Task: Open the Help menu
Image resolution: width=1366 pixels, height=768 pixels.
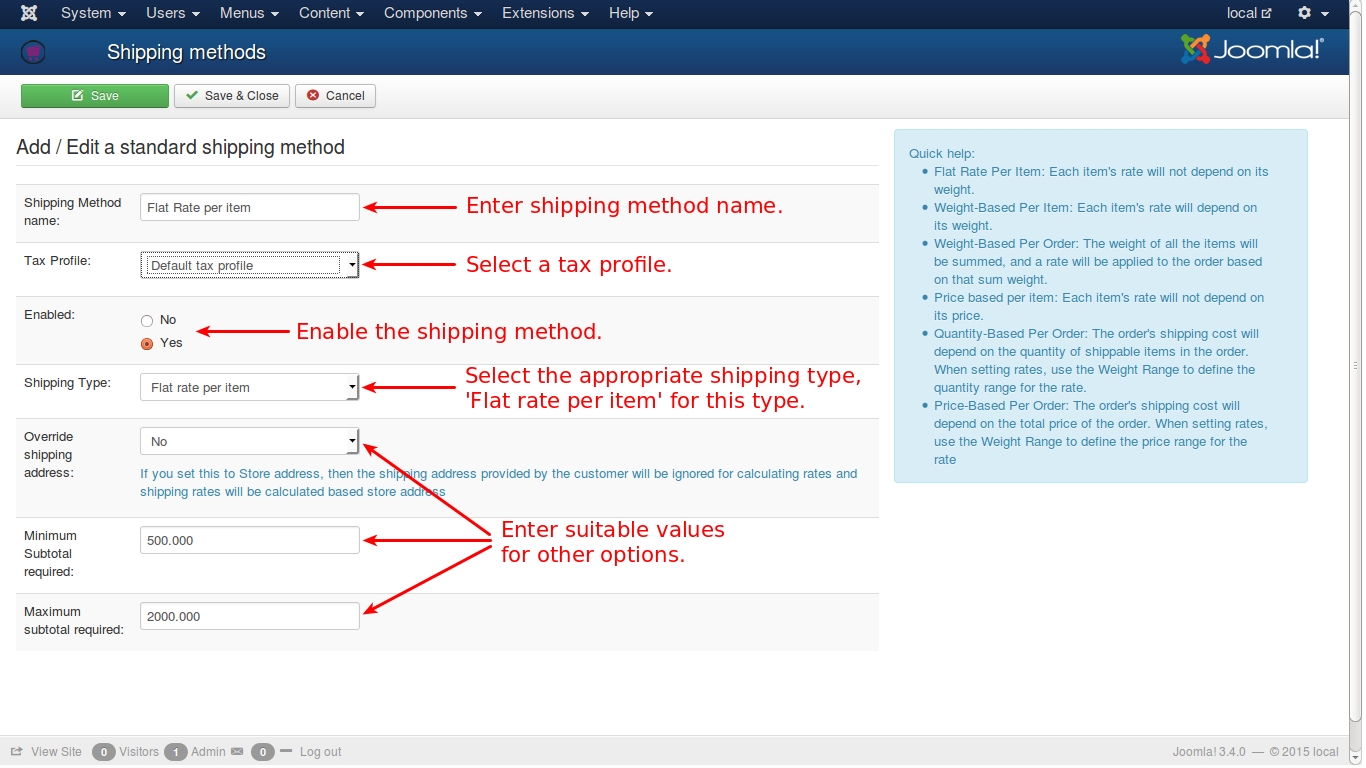Action: pos(631,13)
